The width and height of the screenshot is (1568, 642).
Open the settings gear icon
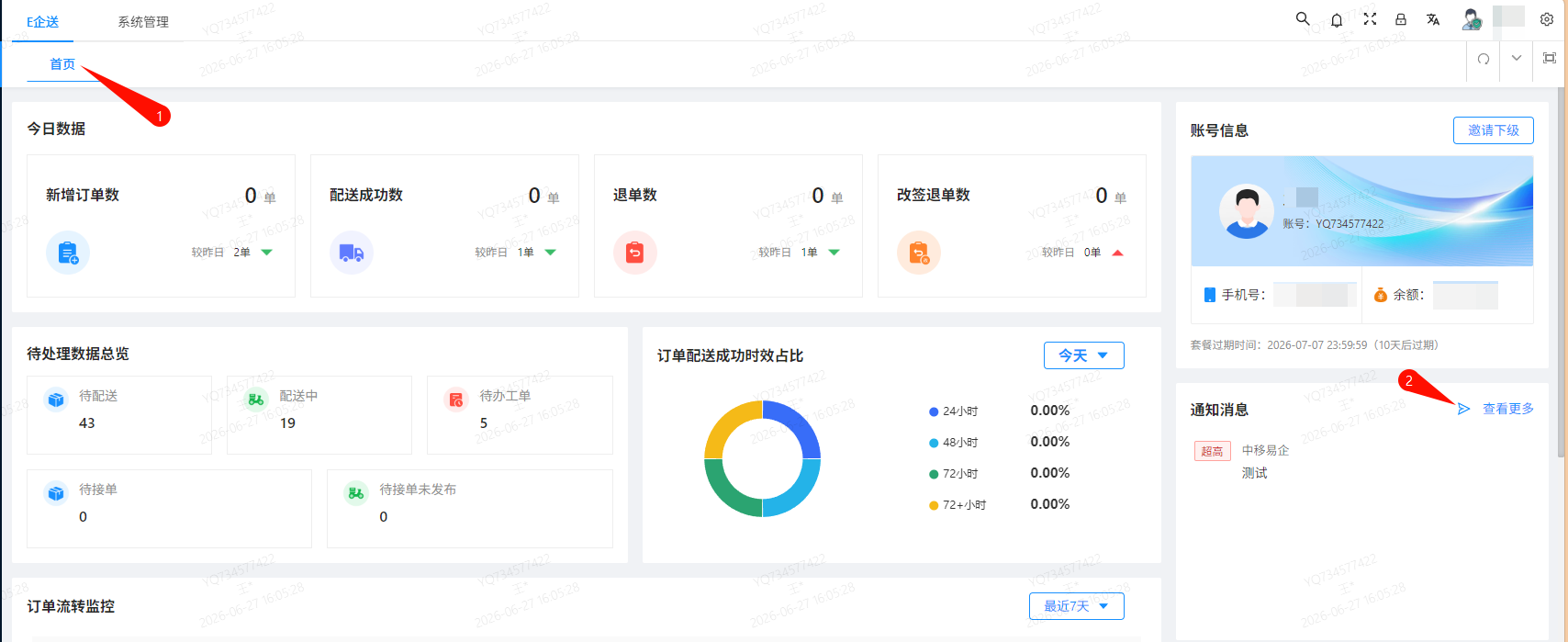[x=1547, y=19]
